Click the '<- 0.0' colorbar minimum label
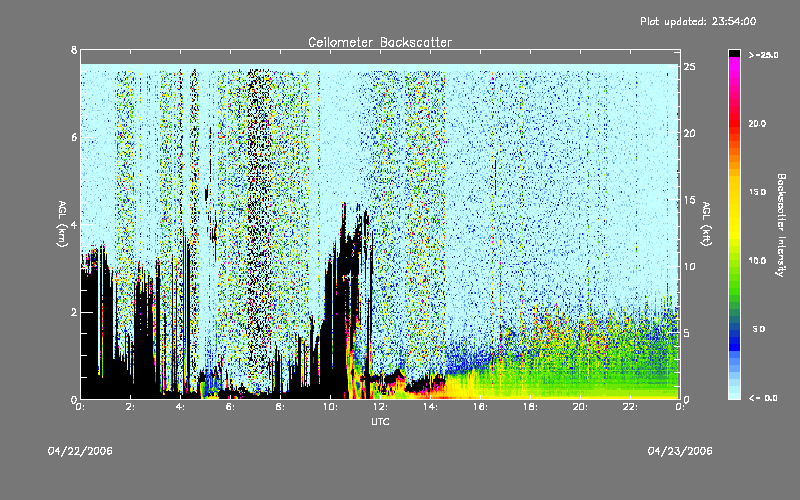This screenshot has height=500, width=800. tap(763, 398)
